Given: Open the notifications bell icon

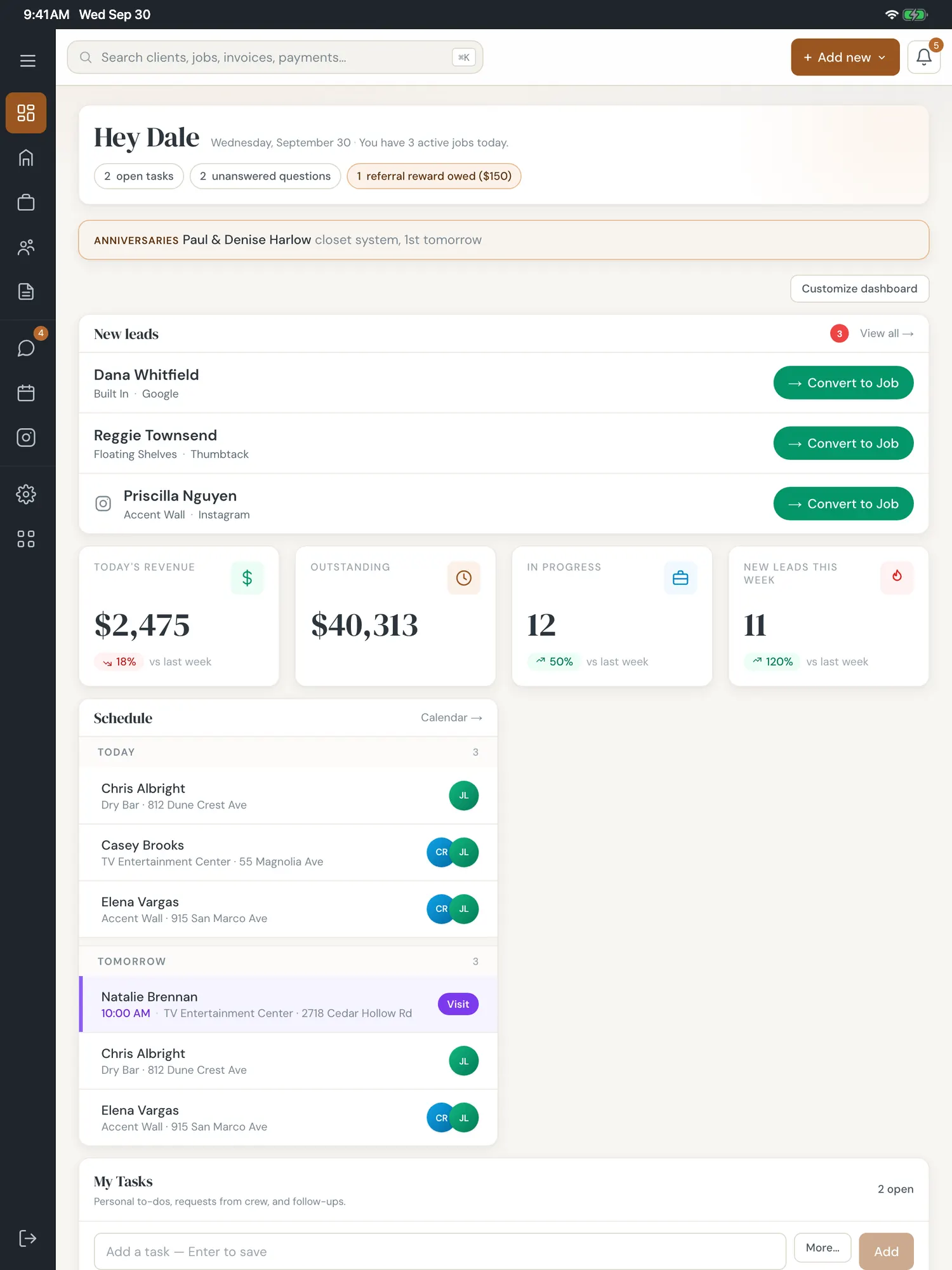Looking at the screenshot, I should pos(924,57).
